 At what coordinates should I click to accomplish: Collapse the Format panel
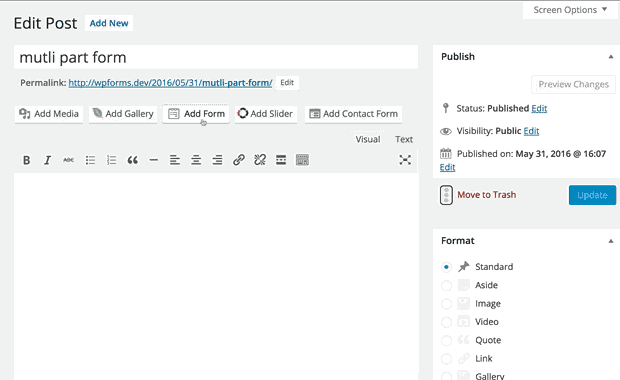tap(611, 241)
